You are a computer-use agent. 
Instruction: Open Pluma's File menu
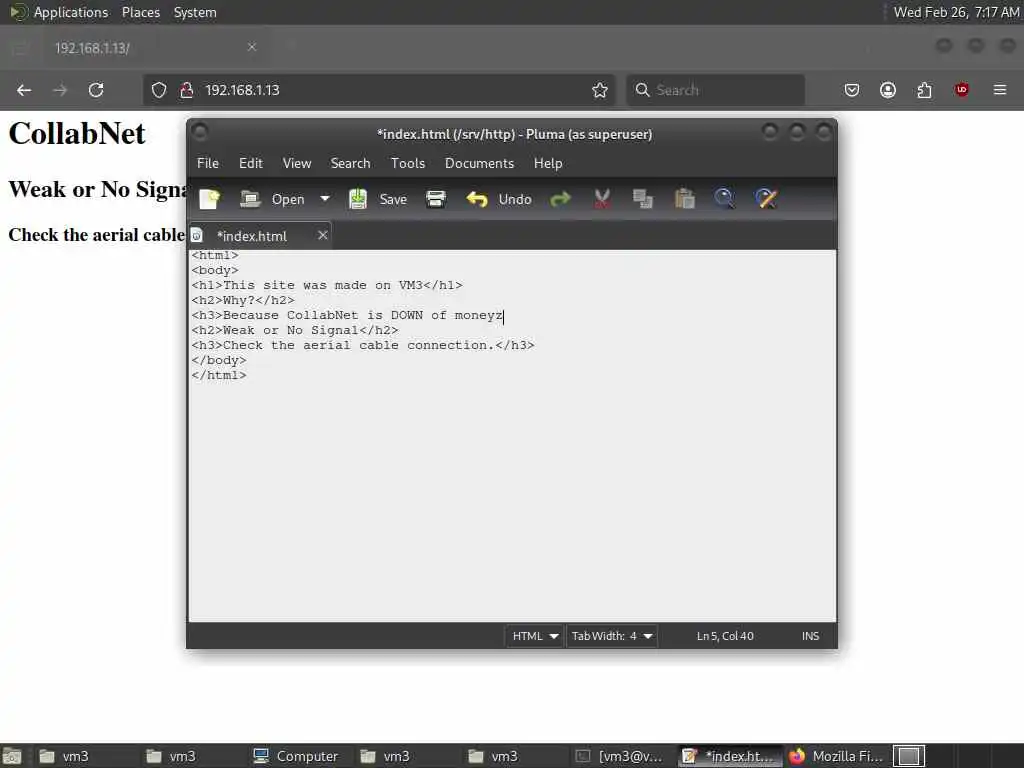click(x=208, y=163)
